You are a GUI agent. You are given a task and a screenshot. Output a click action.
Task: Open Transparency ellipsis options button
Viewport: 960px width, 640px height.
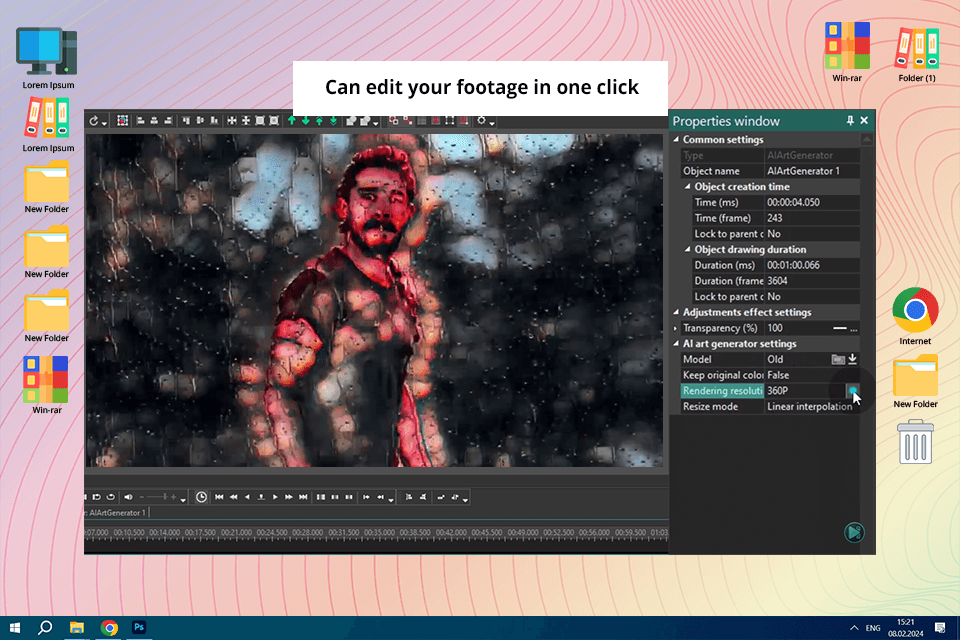click(854, 329)
